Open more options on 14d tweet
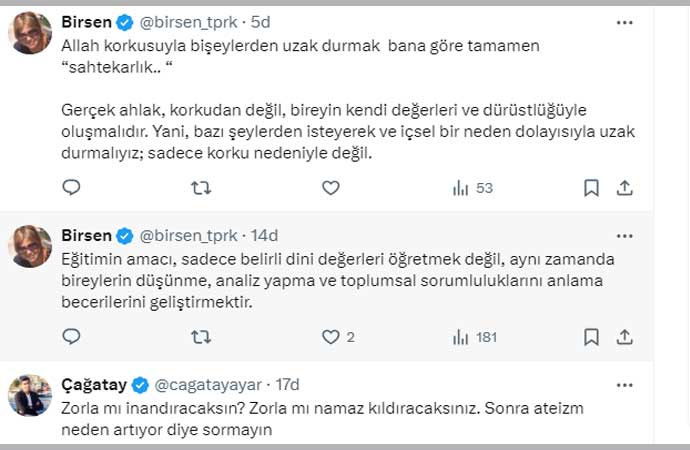 (x=624, y=236)
